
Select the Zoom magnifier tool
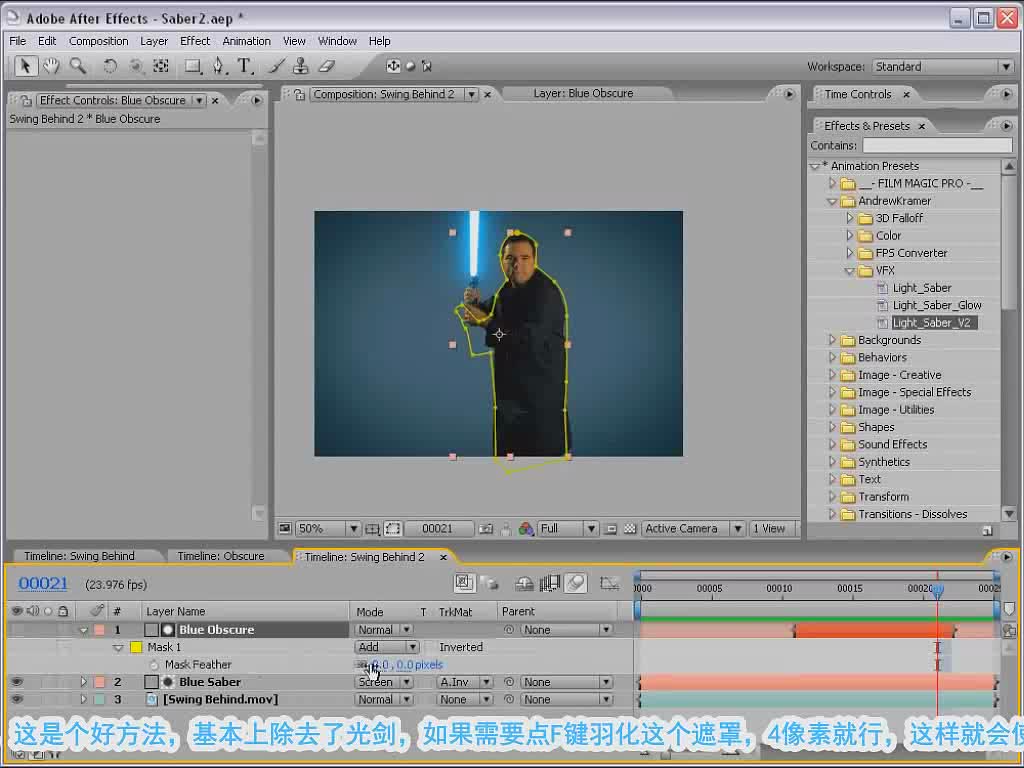click(78, 66)
